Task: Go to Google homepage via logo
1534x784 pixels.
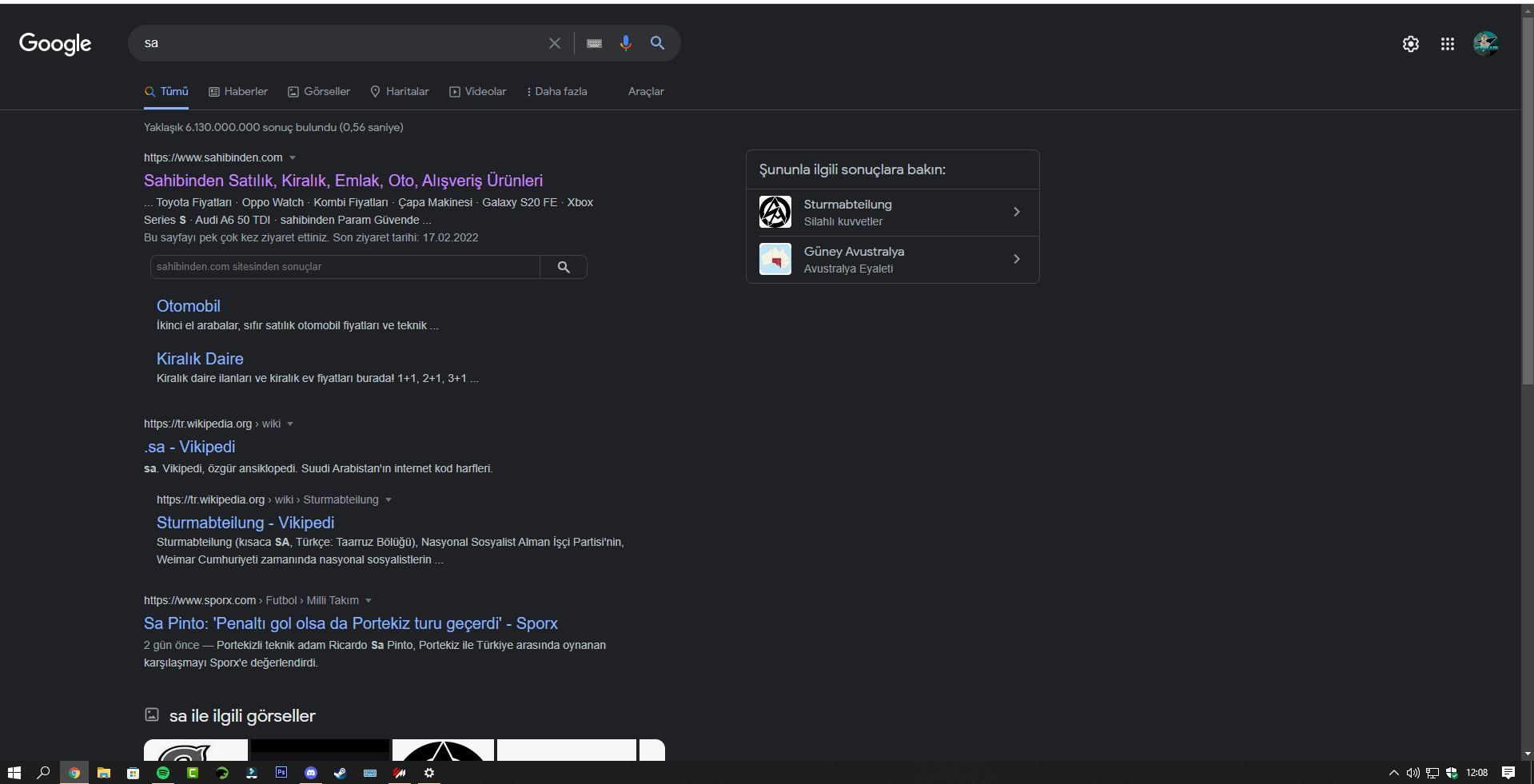Action: click(x=55, y=44)
